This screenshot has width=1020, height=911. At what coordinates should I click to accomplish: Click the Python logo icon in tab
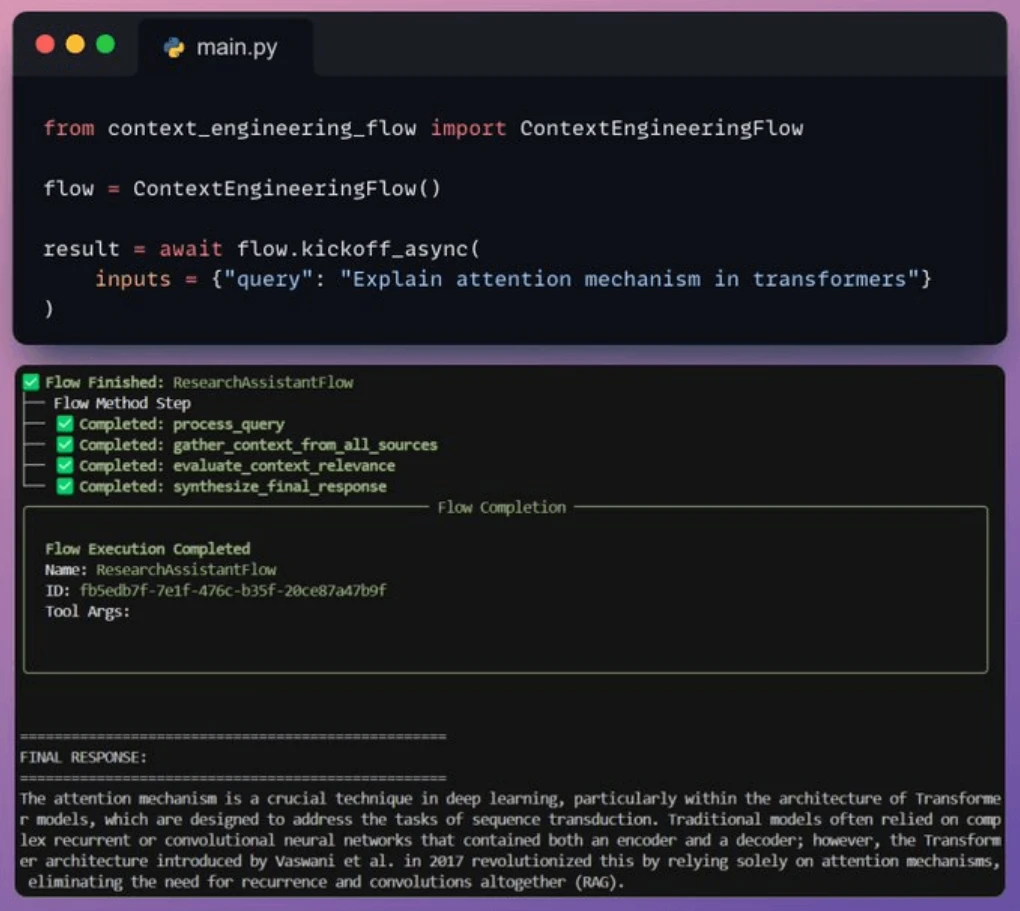[174, 48]
